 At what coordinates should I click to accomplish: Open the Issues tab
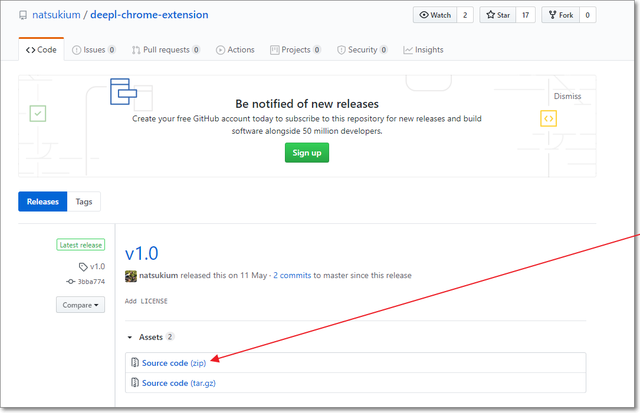(x=94, y=49)
